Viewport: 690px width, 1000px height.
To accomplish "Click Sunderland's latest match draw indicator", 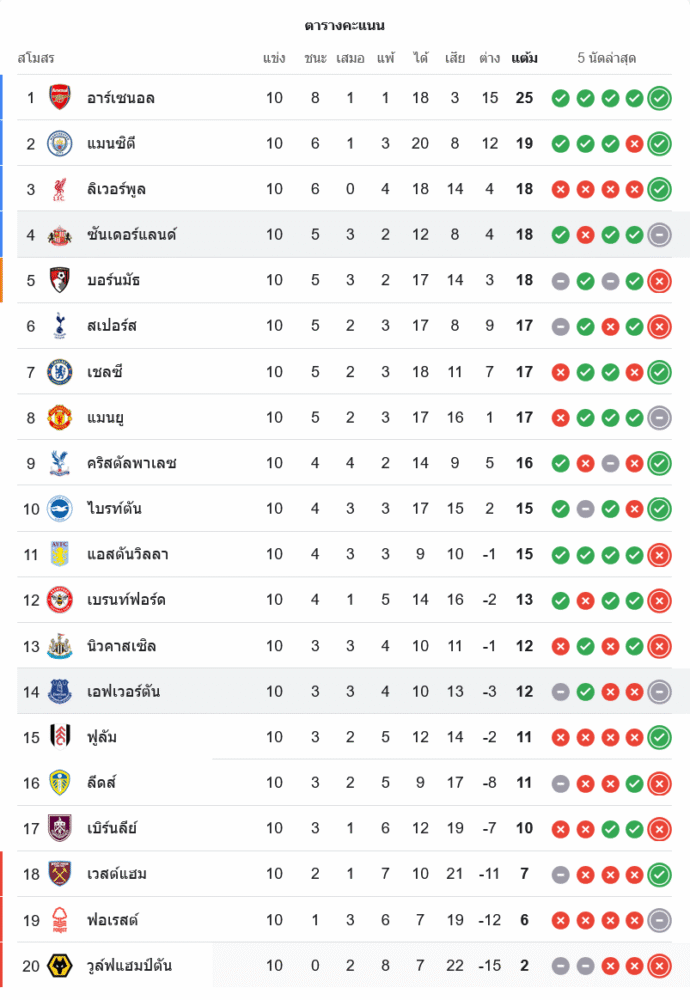I will point(659,235).
